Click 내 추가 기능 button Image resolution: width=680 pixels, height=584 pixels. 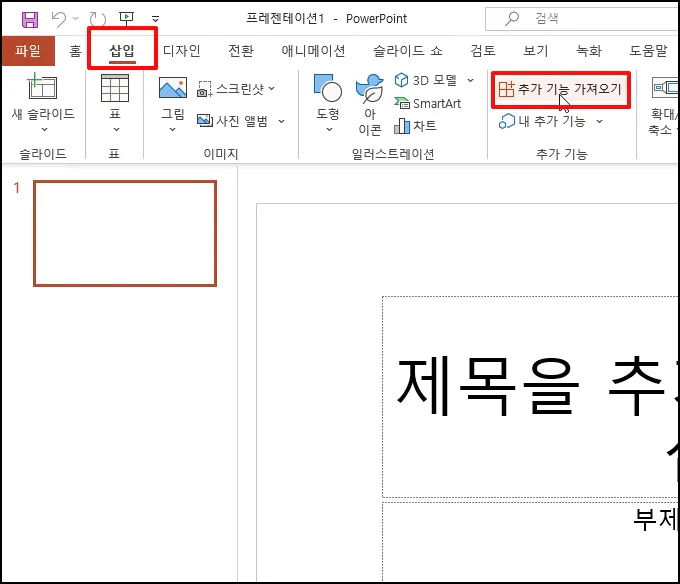point(542,121)
